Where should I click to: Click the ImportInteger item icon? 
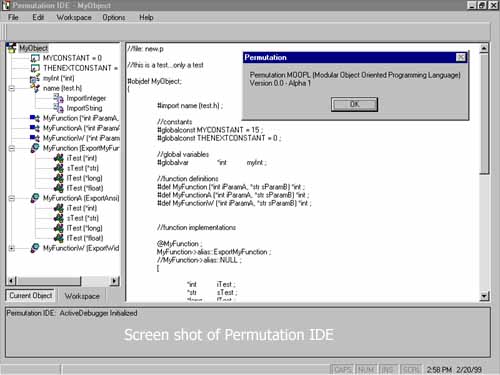coord(59,98)
